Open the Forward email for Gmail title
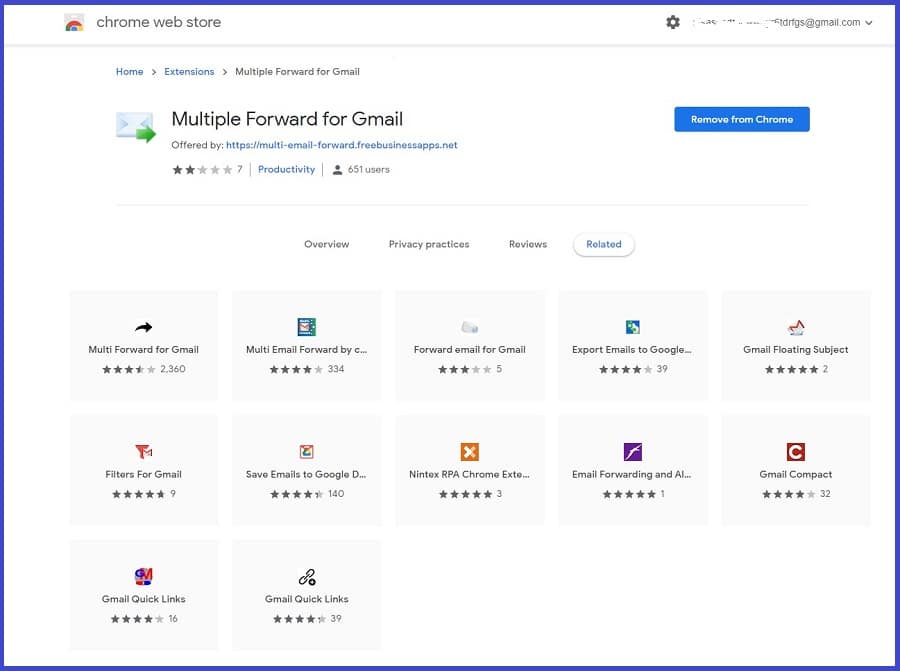900x671 pixels. tap(470, 350)
